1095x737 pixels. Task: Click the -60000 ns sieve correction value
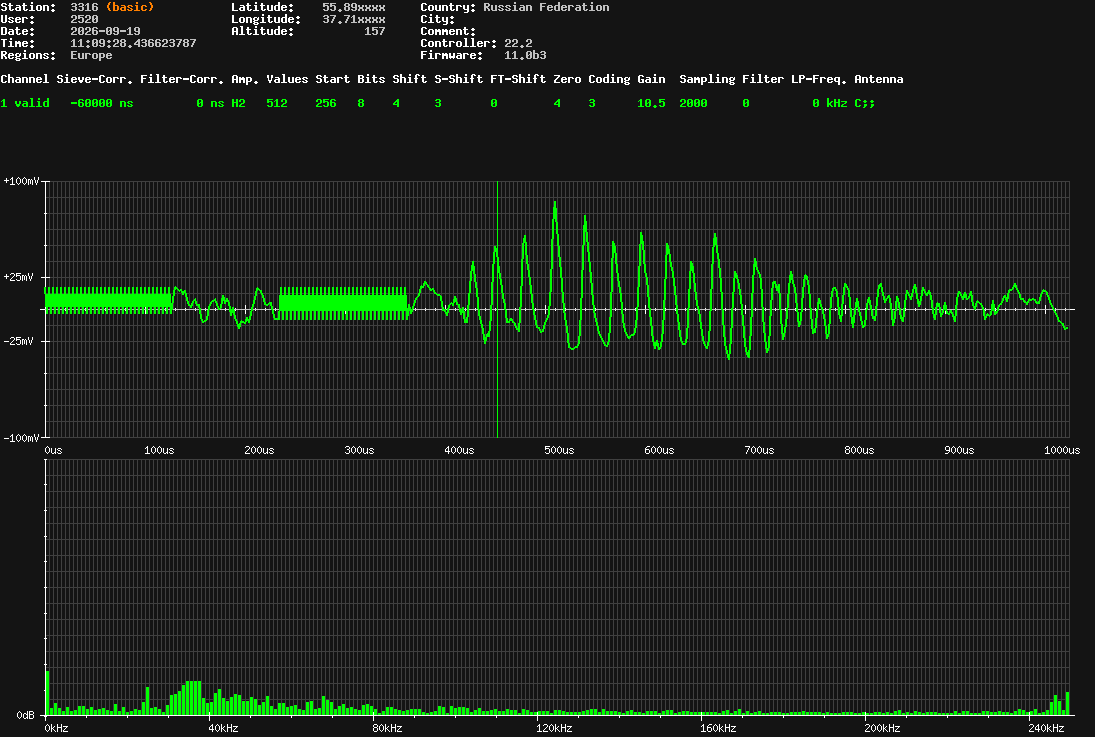101,103
